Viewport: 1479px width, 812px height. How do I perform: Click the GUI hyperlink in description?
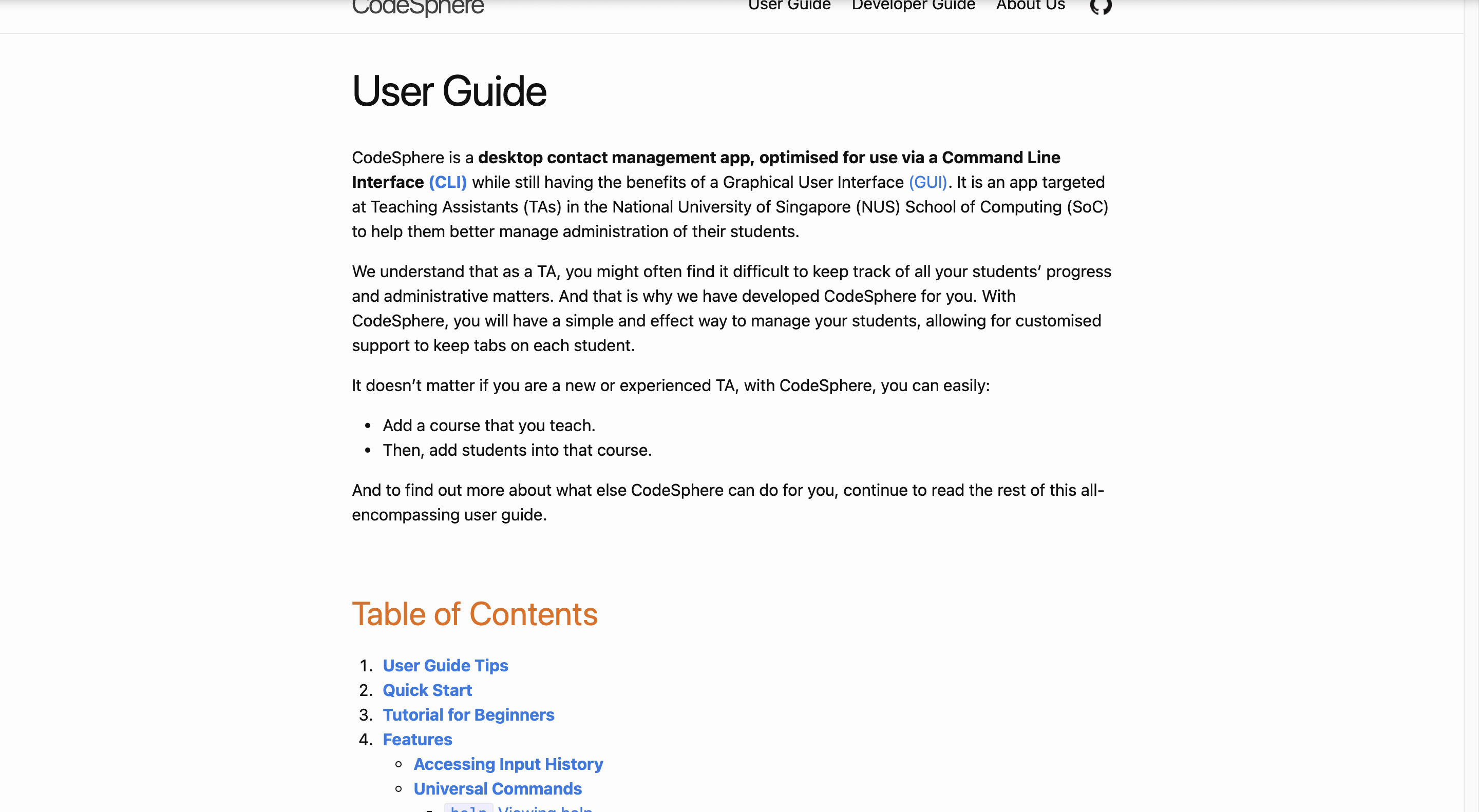point(927,182)
